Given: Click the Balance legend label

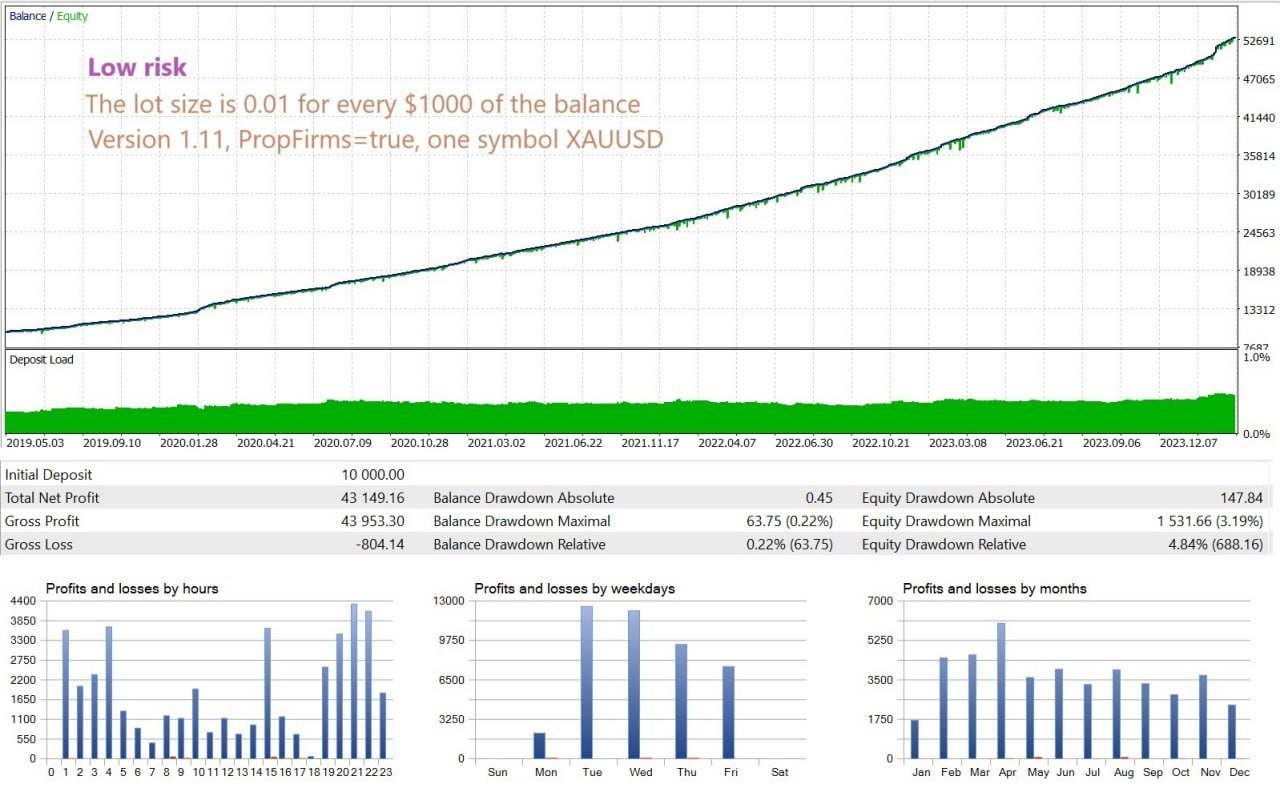Looking at the screenshot, I should (27, 16).
